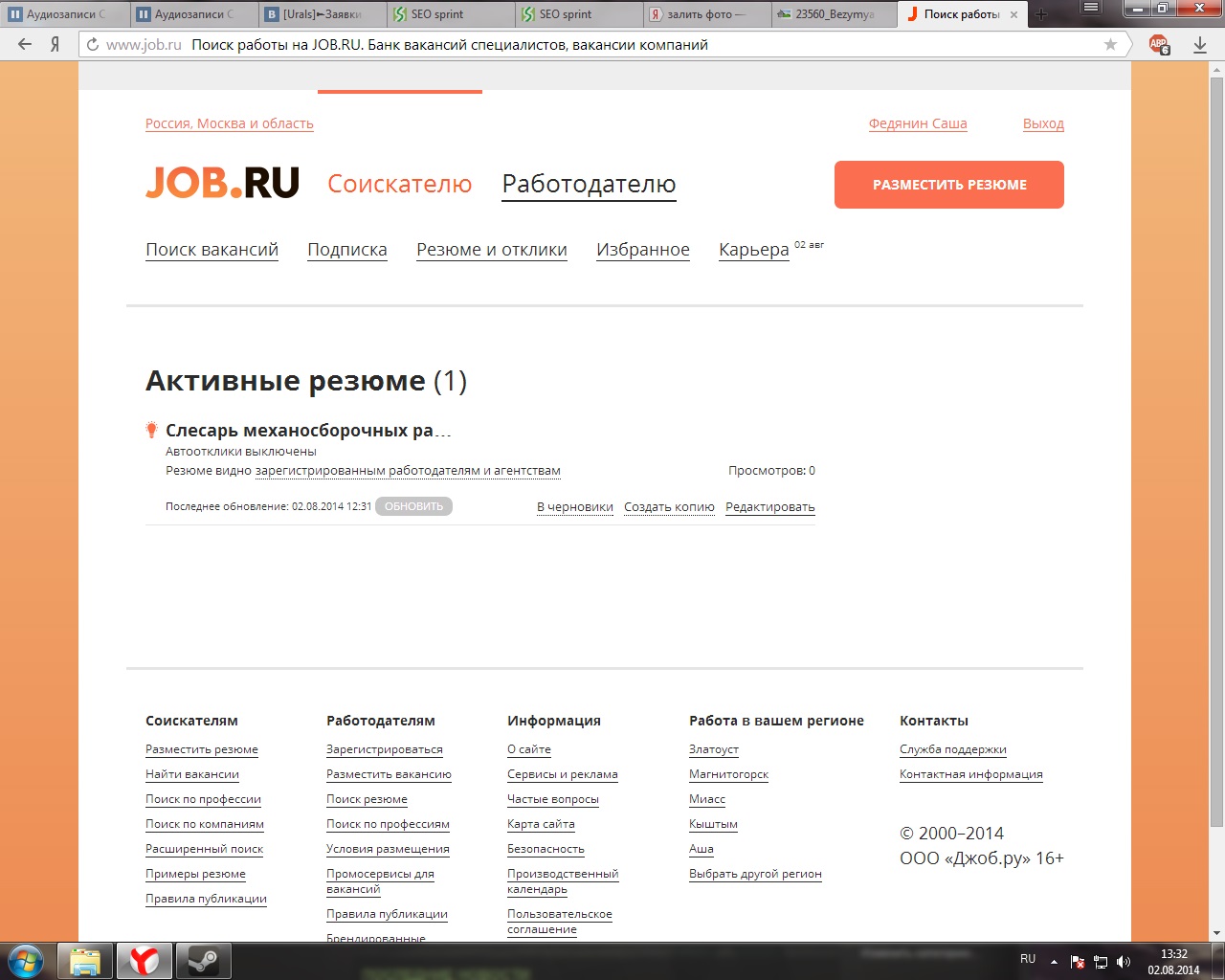
Task: Open the Windows Start button
Action: [x=26, y=961]
